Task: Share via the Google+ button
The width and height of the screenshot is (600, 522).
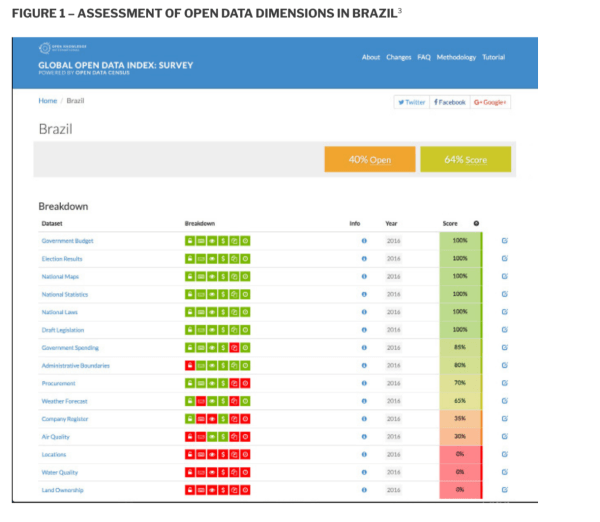Action: (x=490, y=102)
